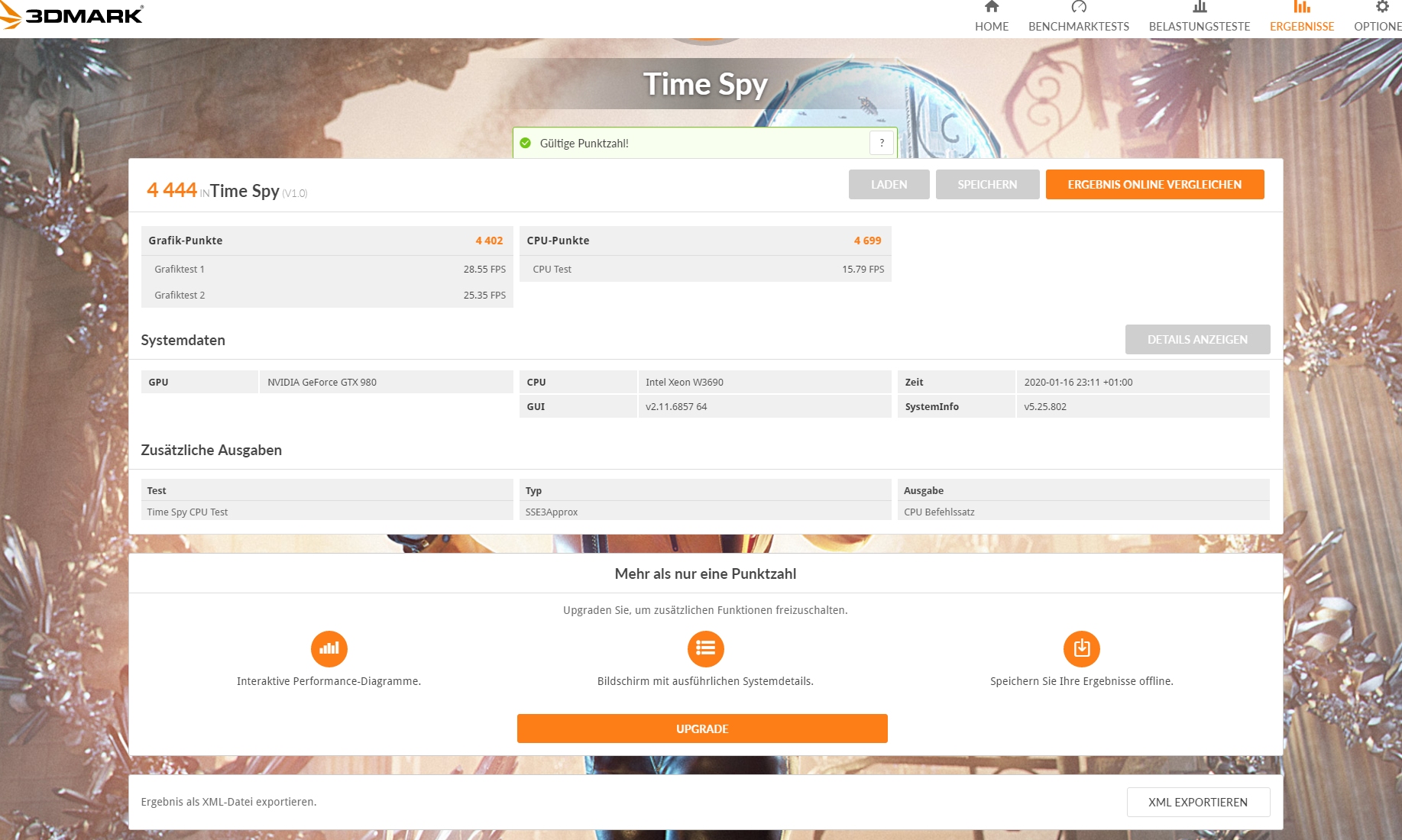Click the 'Interaktive Performance-Diagramme.' caption
This screenshot has width=1402, height=840.
(329, 681)
